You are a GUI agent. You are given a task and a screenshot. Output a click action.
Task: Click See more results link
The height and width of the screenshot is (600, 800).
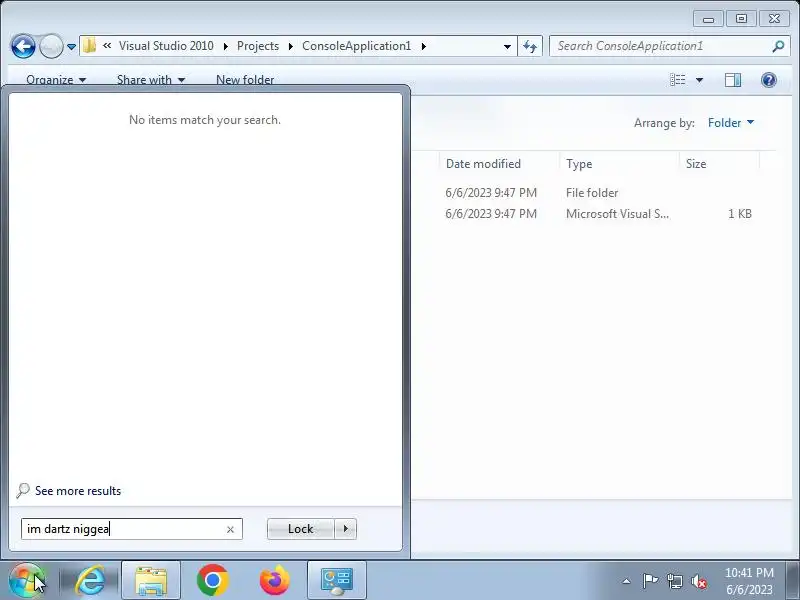tap(78, 491)
